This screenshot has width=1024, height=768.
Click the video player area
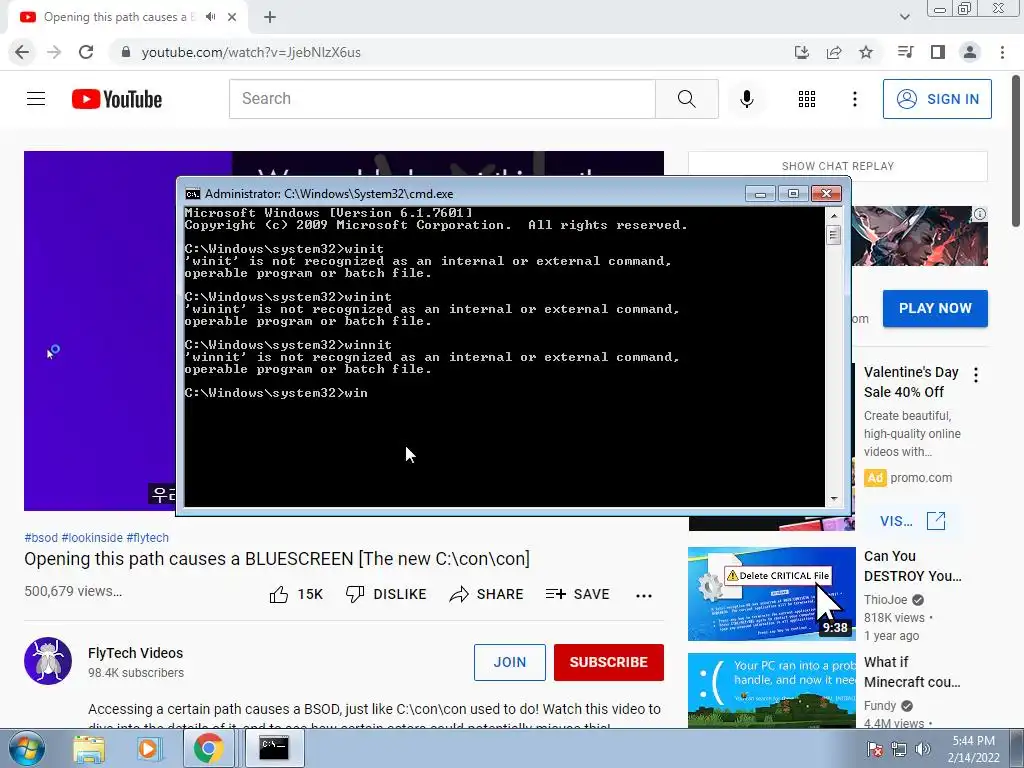(100, 330)
